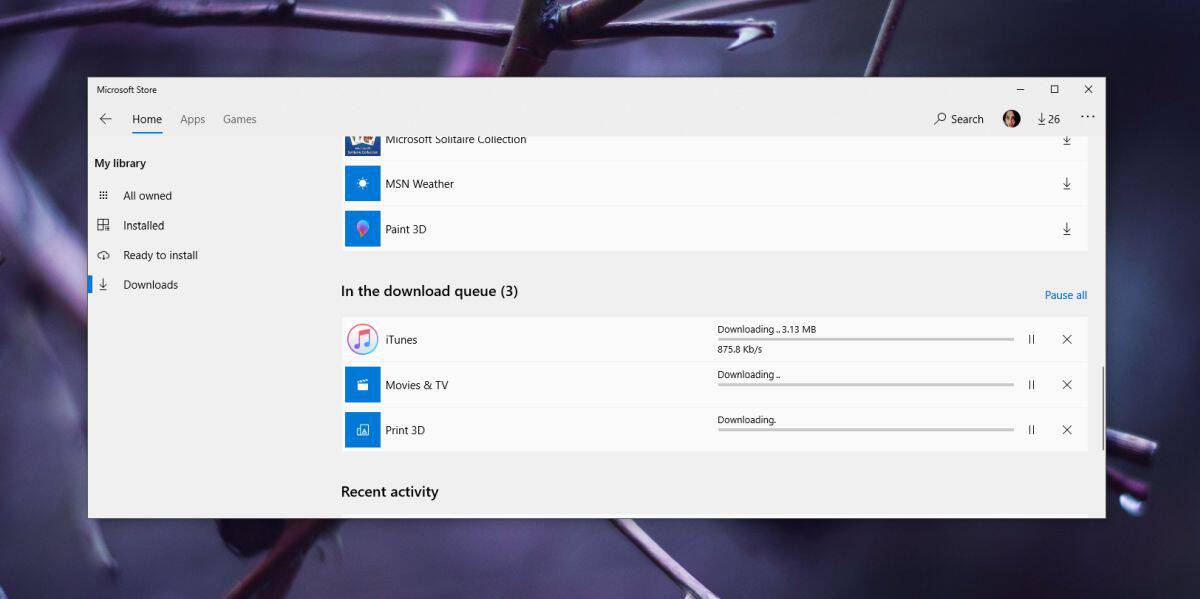Download Paint 3D via arrow icon
Screen dimensions: 1200x599
click(1067, 229)
